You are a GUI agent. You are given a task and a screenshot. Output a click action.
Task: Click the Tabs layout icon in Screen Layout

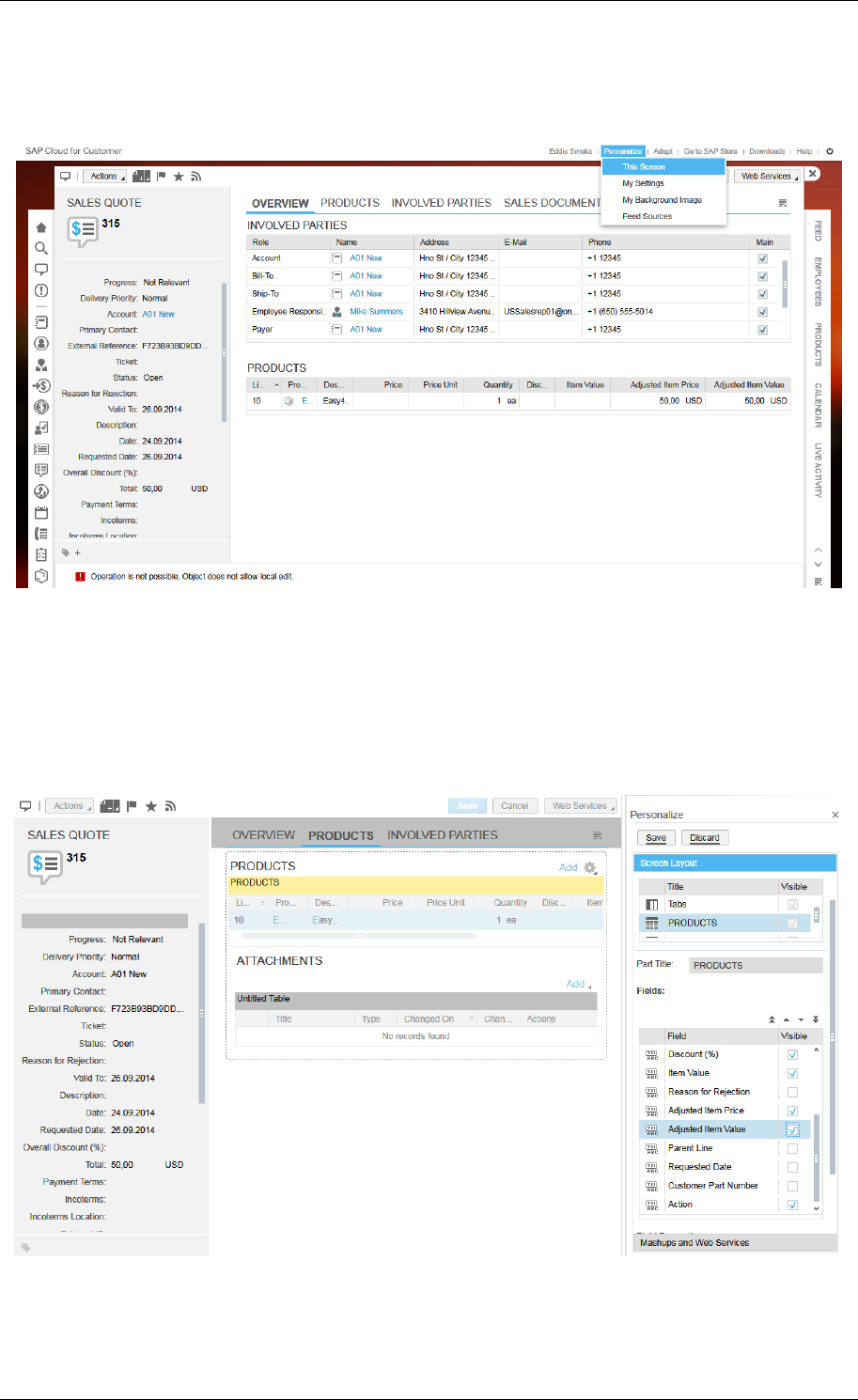651,905
